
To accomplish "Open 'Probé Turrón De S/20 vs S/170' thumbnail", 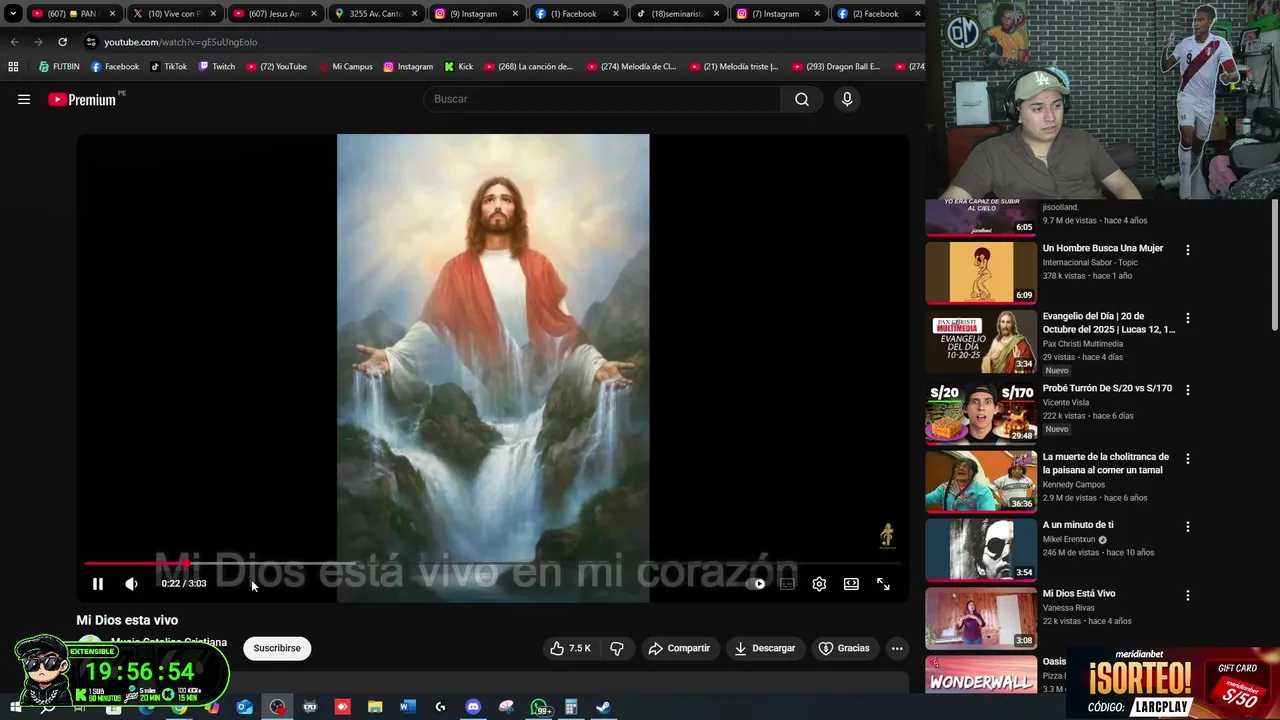I will pos(981,412).
